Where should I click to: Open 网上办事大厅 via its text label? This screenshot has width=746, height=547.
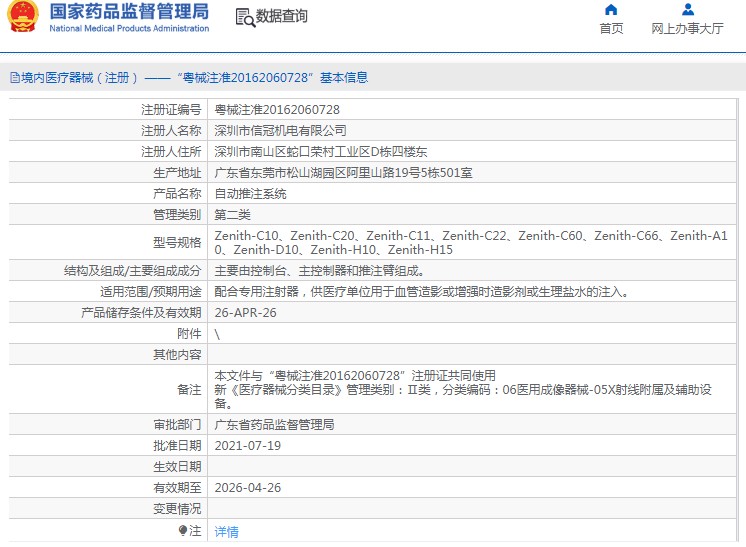[687, 29]
